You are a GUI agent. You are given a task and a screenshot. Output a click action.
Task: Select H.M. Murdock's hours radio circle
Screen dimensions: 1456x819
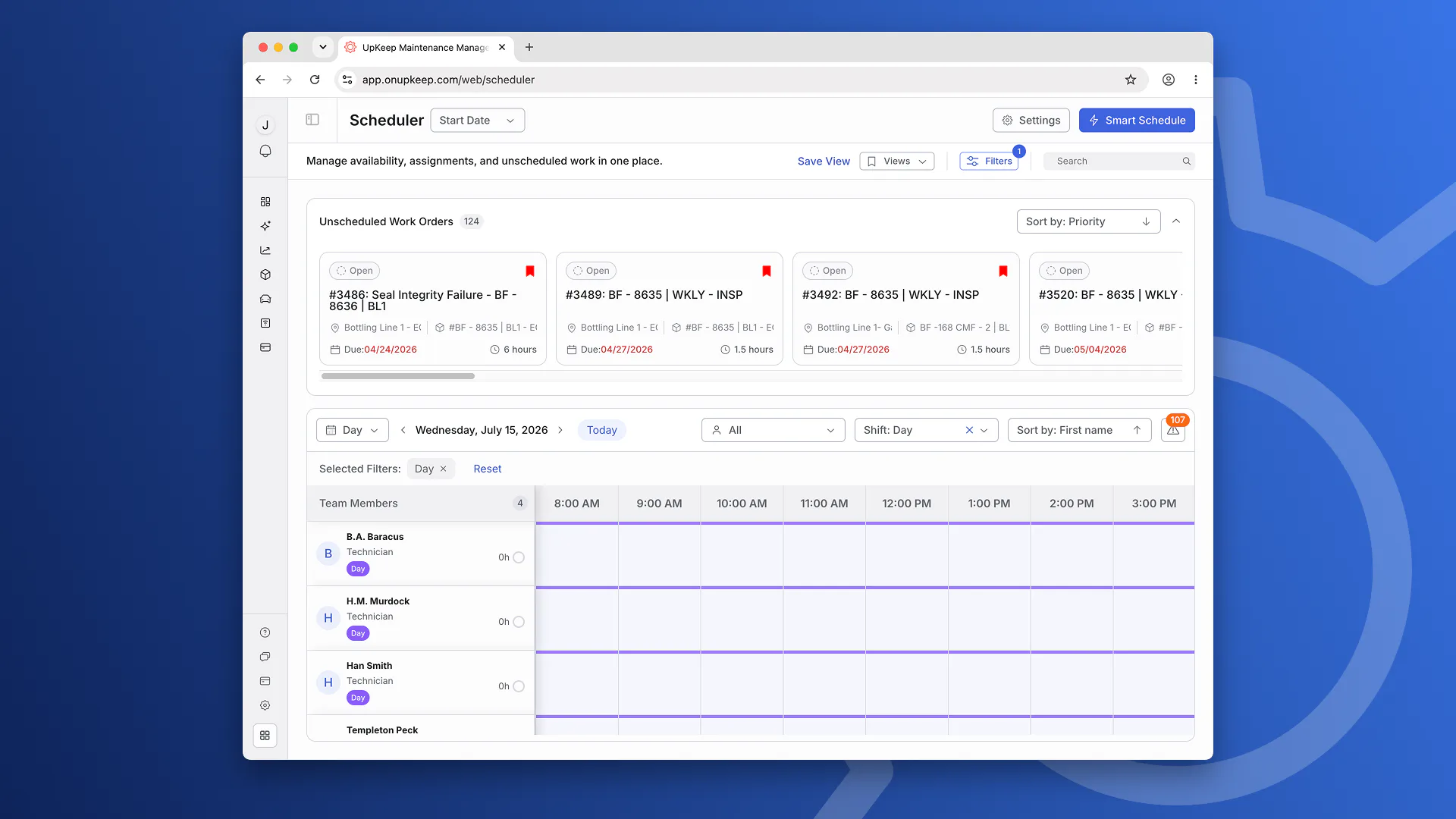519,622
